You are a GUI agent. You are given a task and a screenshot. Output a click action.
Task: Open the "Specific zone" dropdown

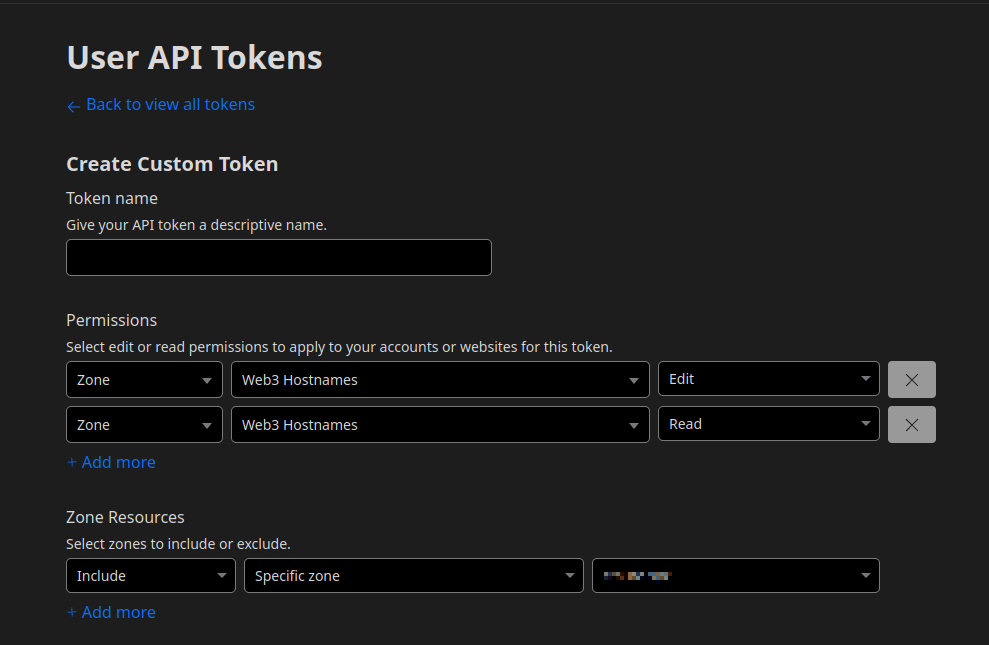coord(413,575)
